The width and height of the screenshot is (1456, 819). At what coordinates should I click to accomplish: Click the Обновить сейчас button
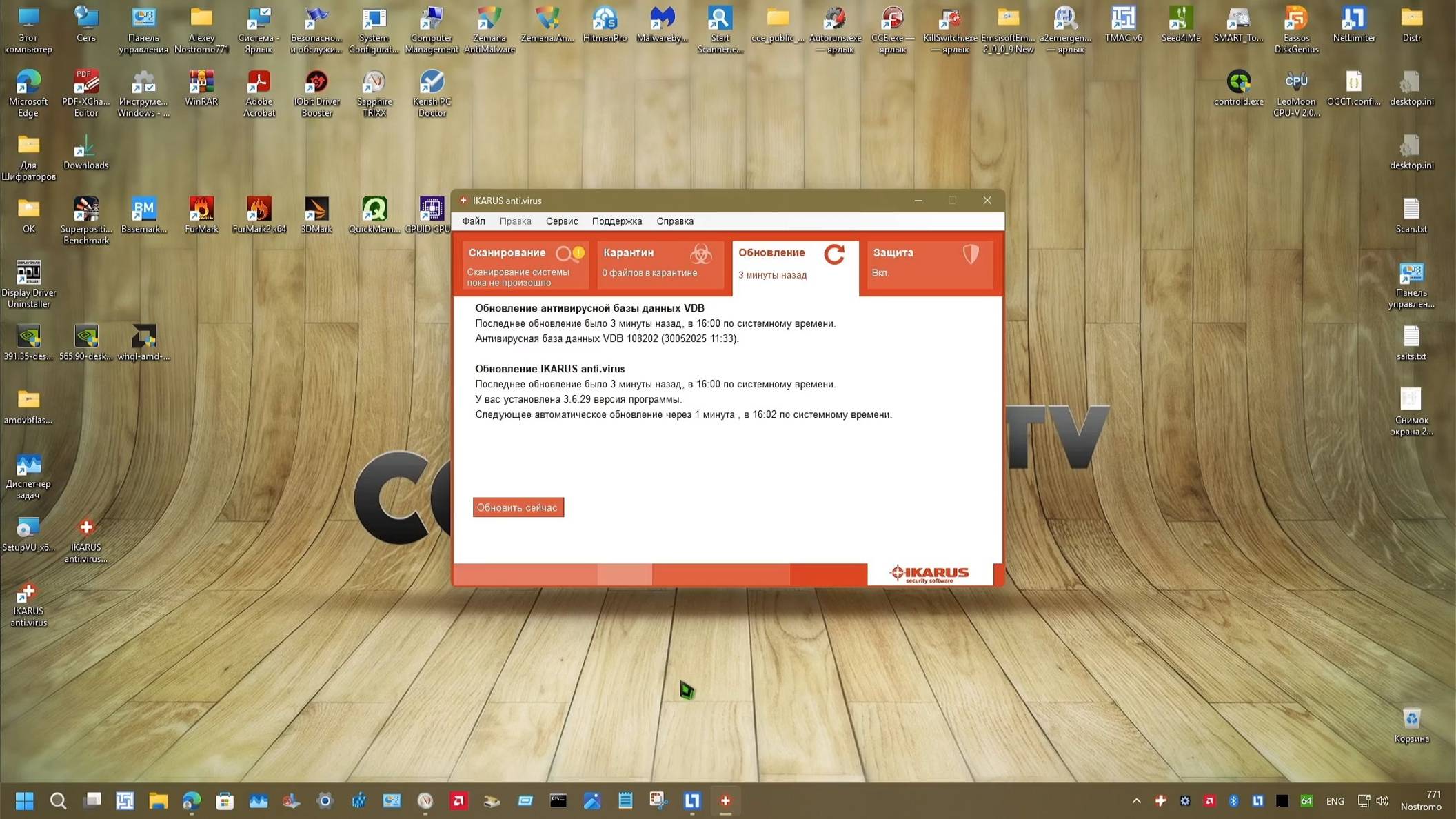pos(518,507)
